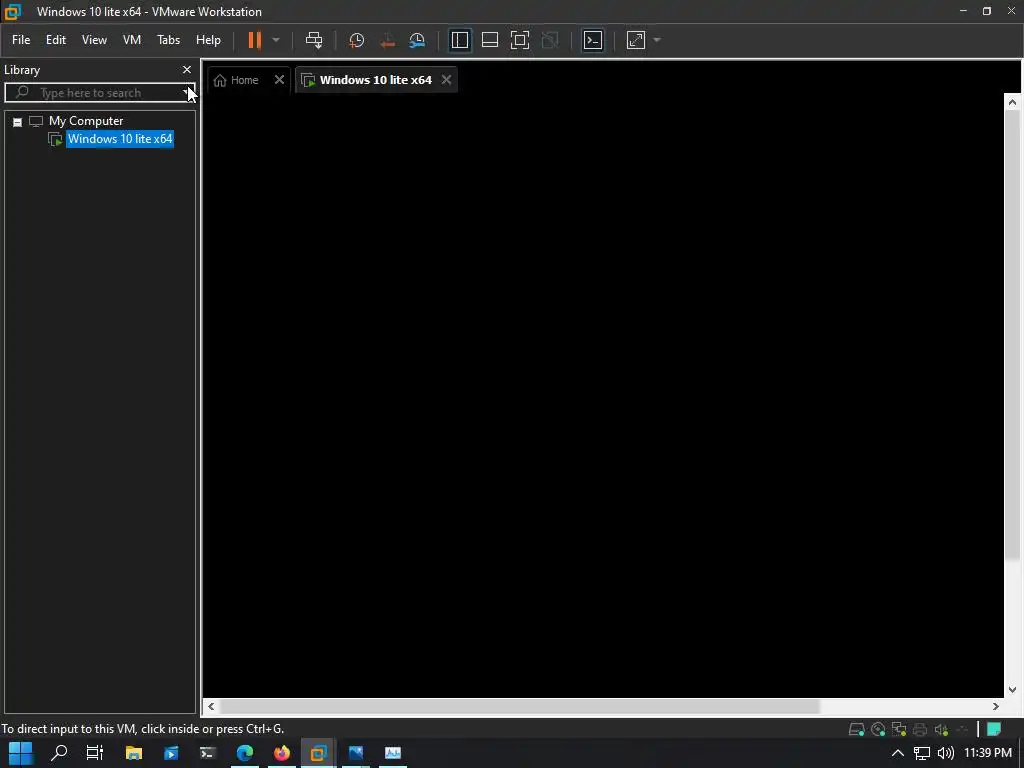1024x768 pixels.
Task: Collapse the My Computer tree node
Action: 18,122
